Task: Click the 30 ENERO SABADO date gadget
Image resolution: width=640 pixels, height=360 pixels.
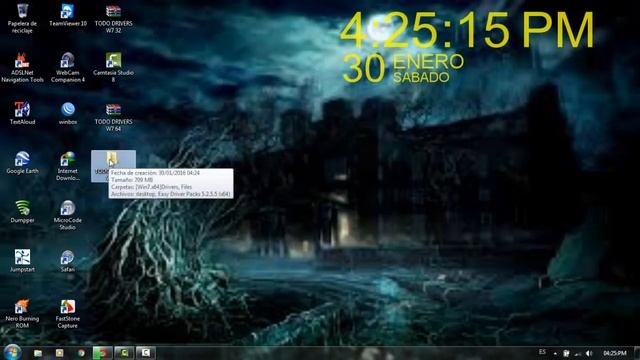Action: [403, 69]
